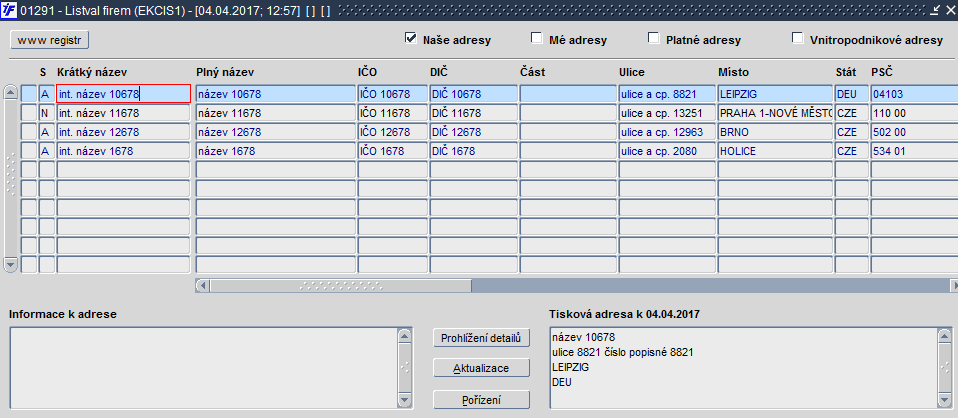The height and width of the screenshot is (418, 958).
Task: Enable the Vnitropodnikové adresy checkbox
Action: click(x=797, y=38)
